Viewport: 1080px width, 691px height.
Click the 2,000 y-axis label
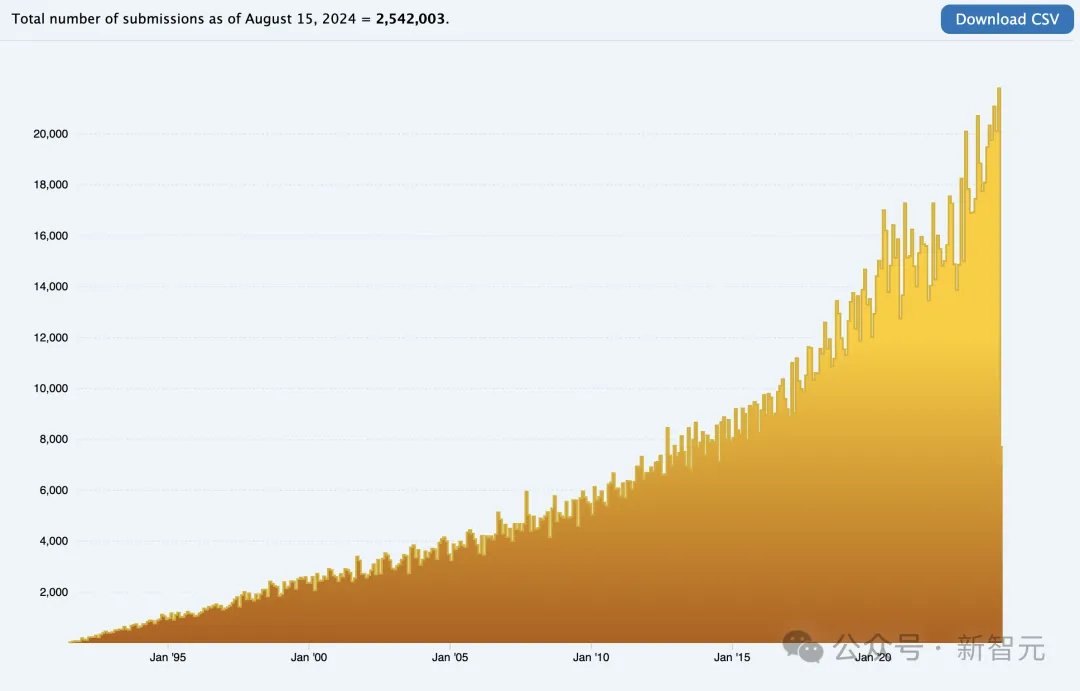tap(54, 592)
